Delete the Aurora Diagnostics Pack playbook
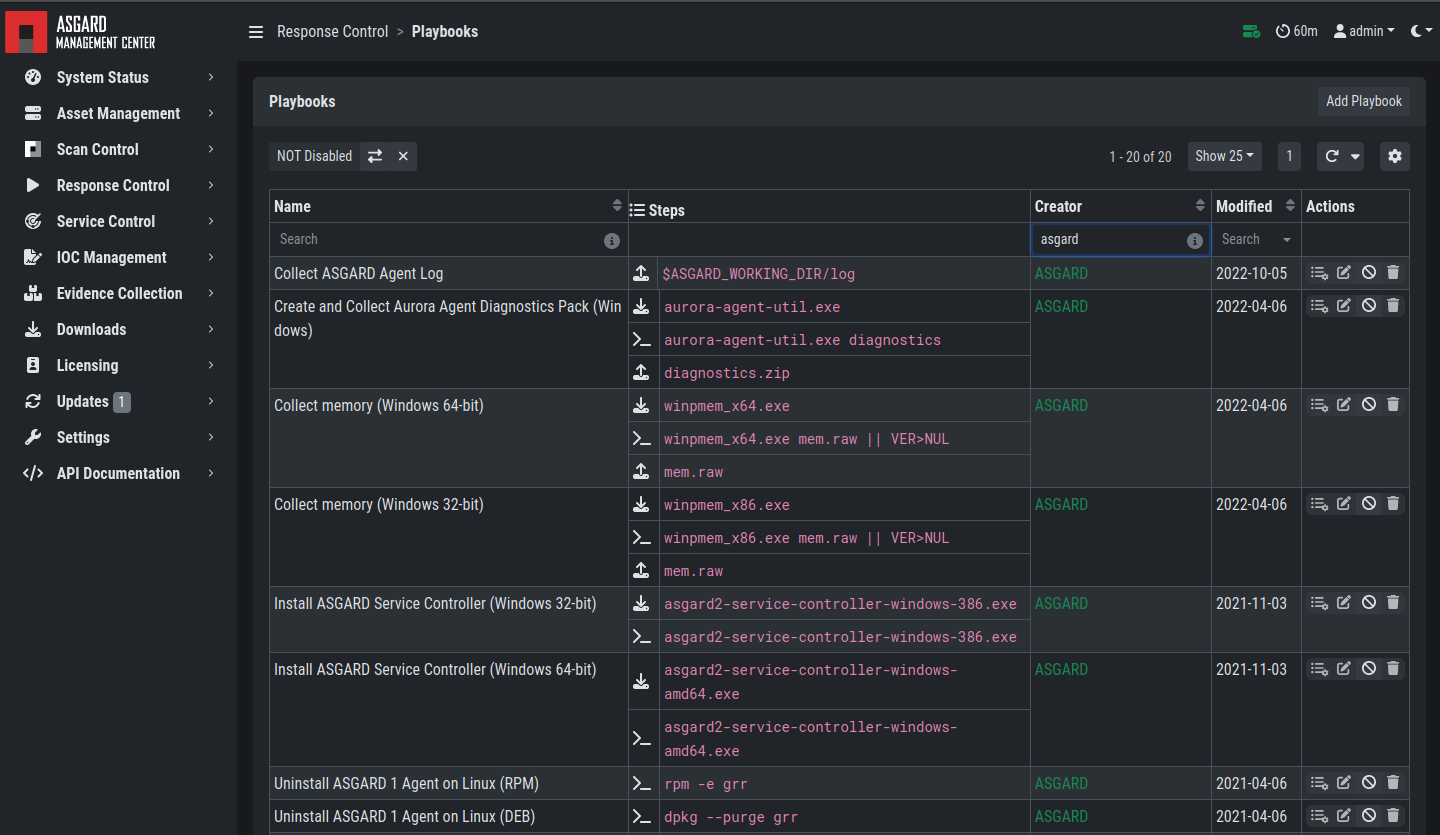1440x835 pixels. 1393,306
